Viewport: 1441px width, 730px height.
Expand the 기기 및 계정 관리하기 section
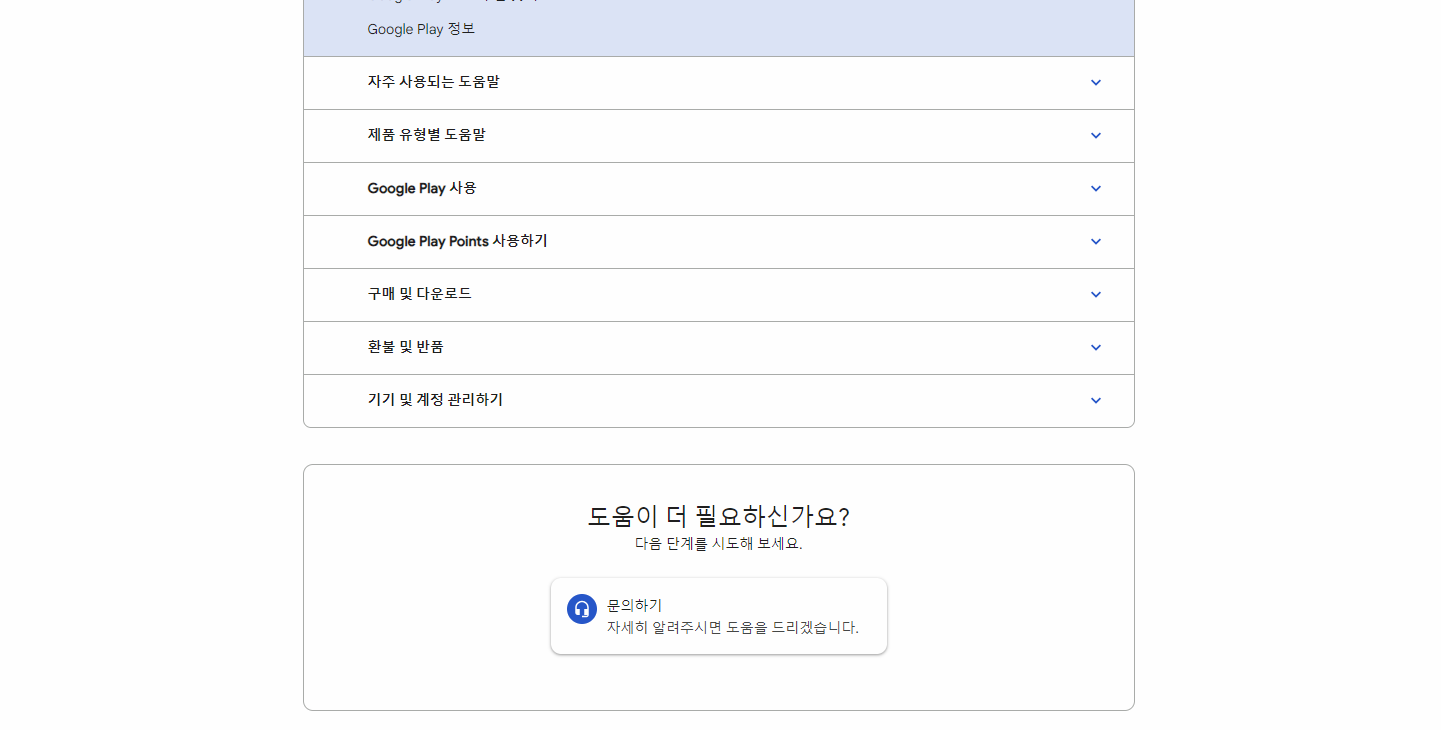[718, 400]
